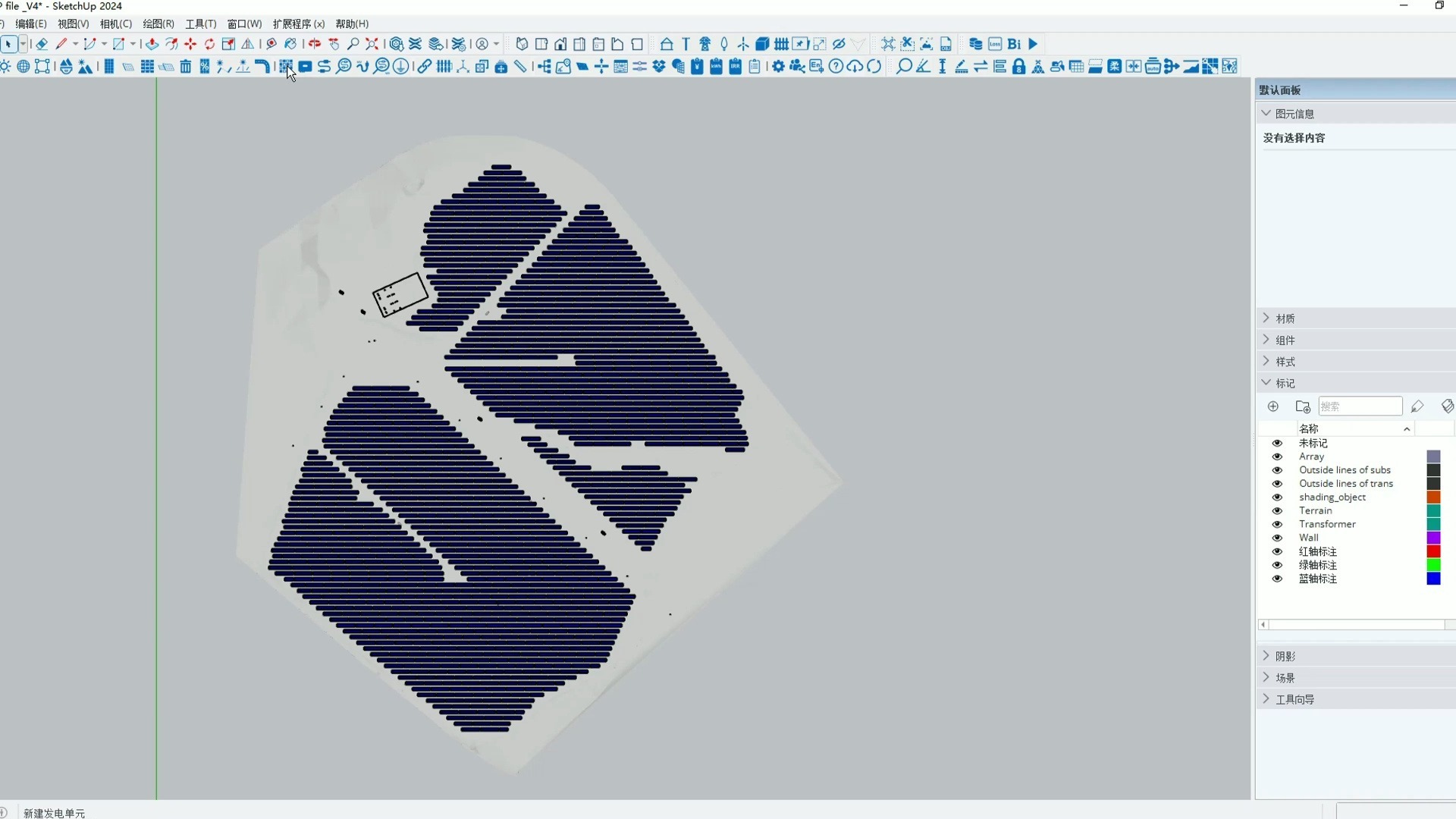Expand the 阴影 panel section

[x=1285, y=656]
